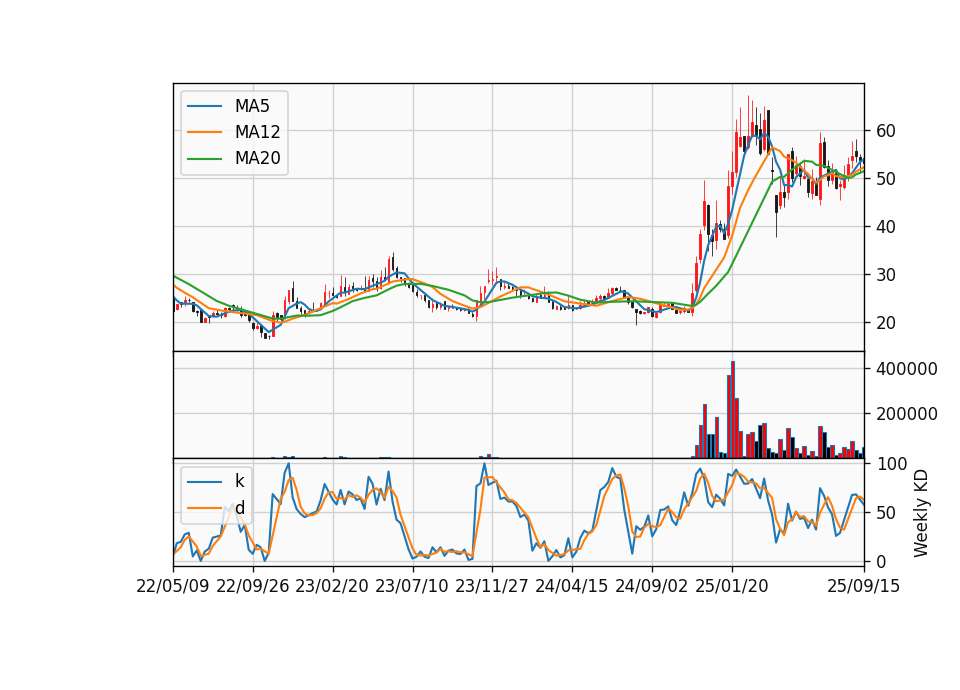Click the MA12 legend label

tap(257, 132)
